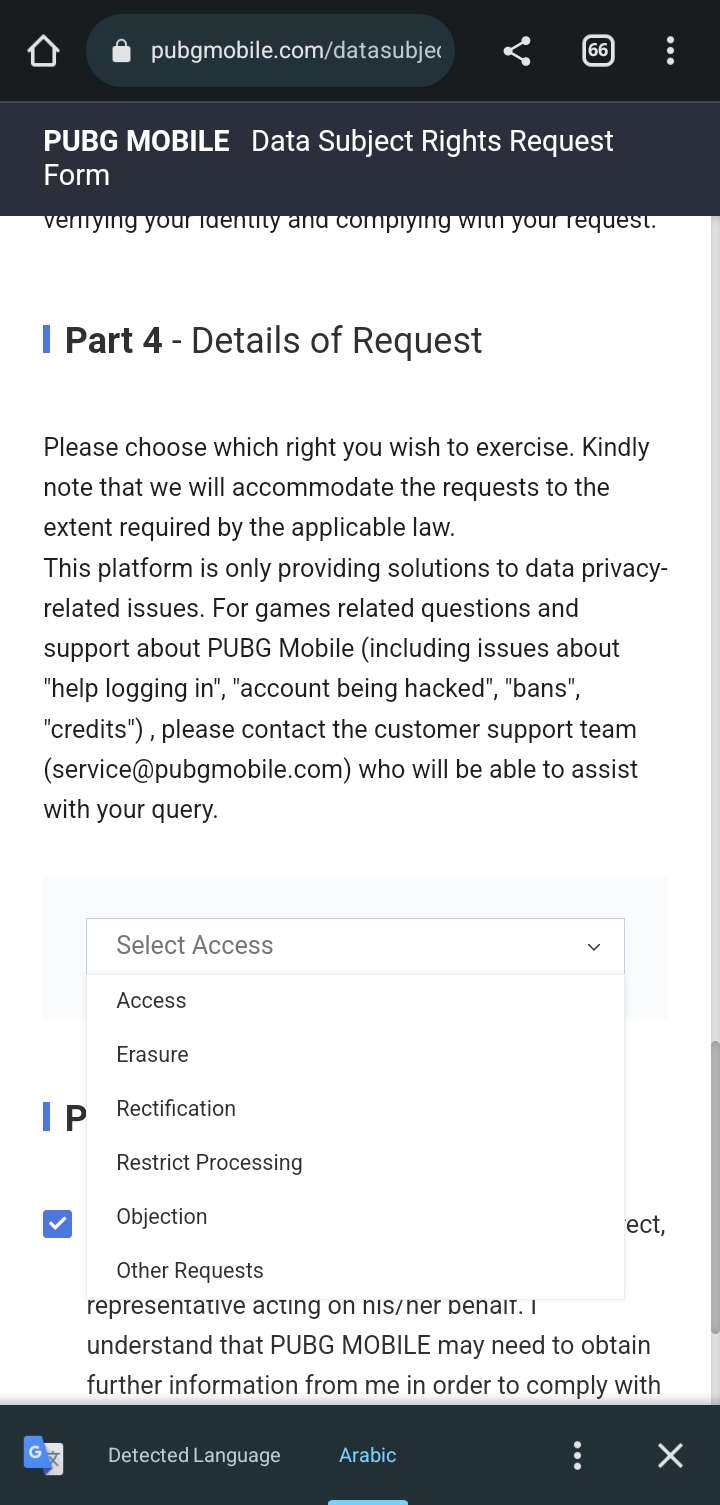Select the Objection request type
The image size is (720, 1505).
click(x=161, y=1216)
